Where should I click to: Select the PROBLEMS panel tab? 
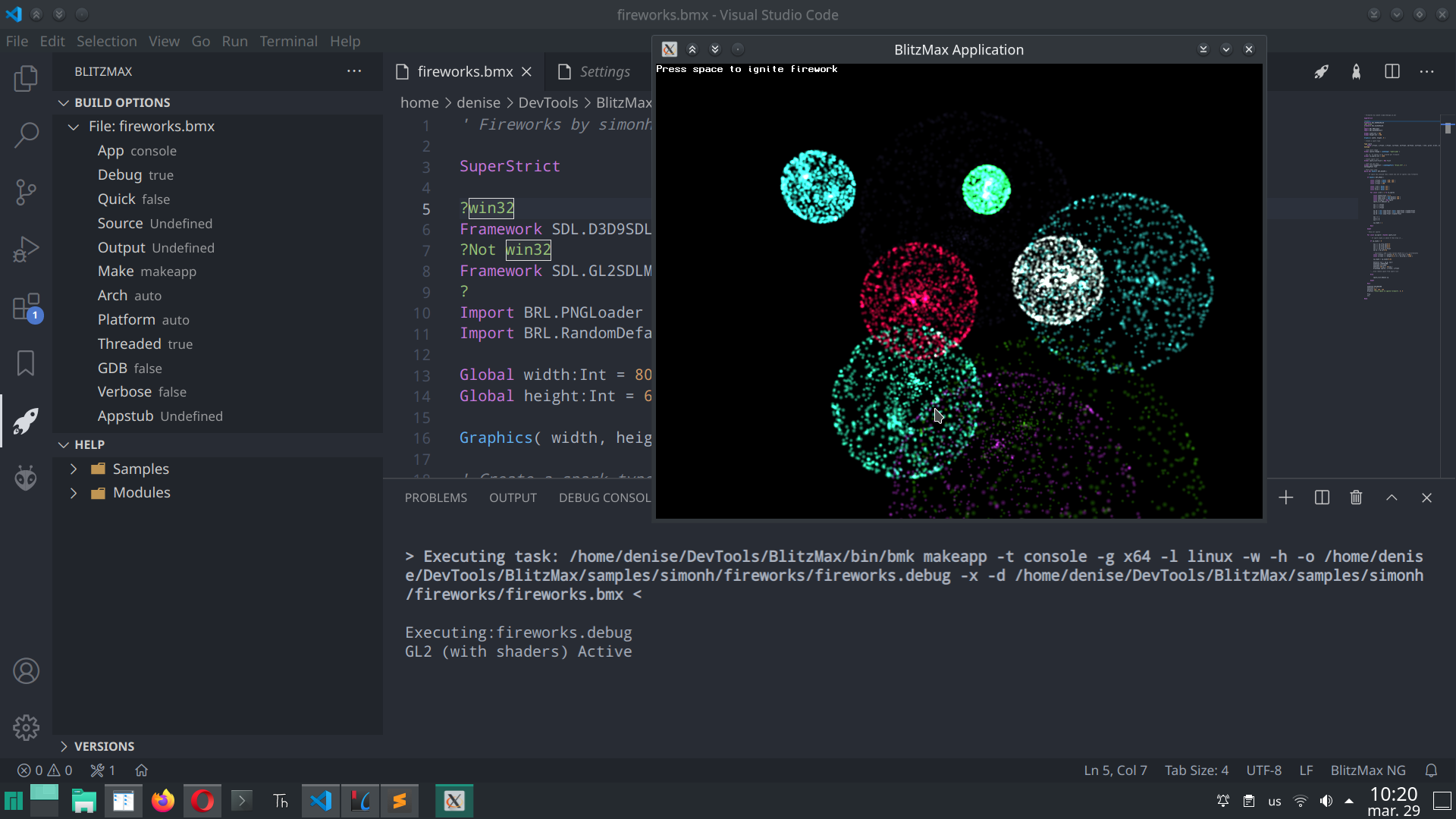[x=435, y=497]
